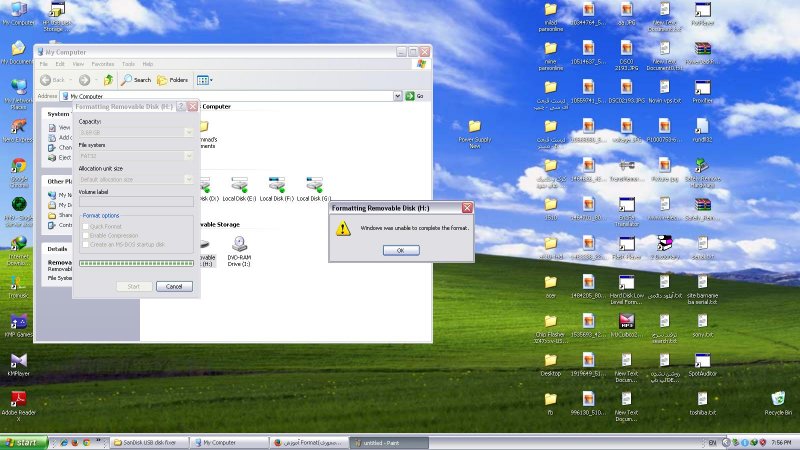Click the clock showing 7:56 PM
The height and width of the screenshot is (450, 800).
point(782,442)
